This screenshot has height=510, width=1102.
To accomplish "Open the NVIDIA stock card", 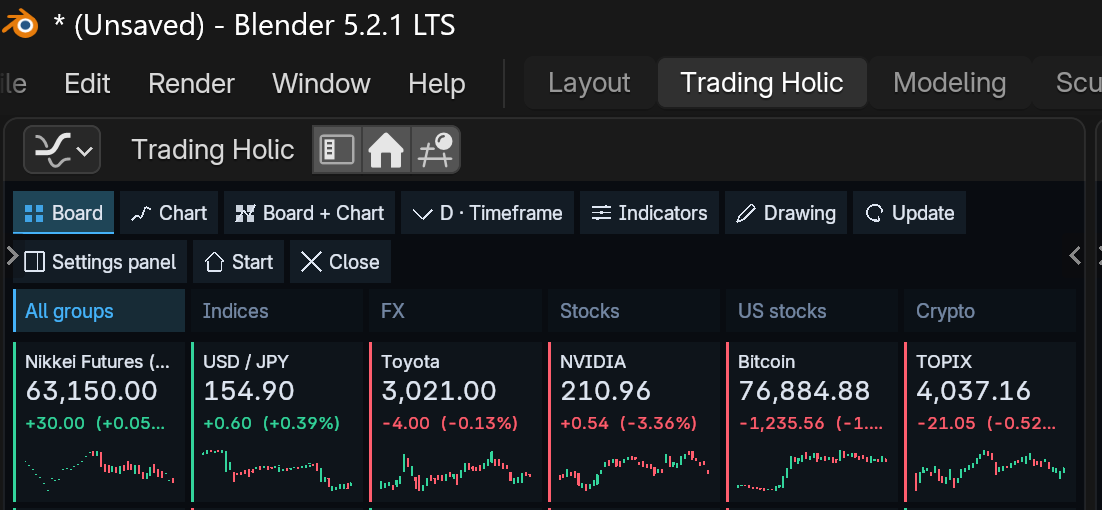I will point(634,422).
